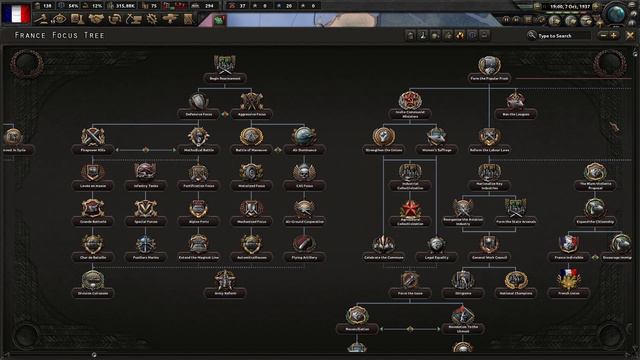Select the Mechanized Focus icon
Viewport: 640px width, 360px height.
(x=251, y=209)
